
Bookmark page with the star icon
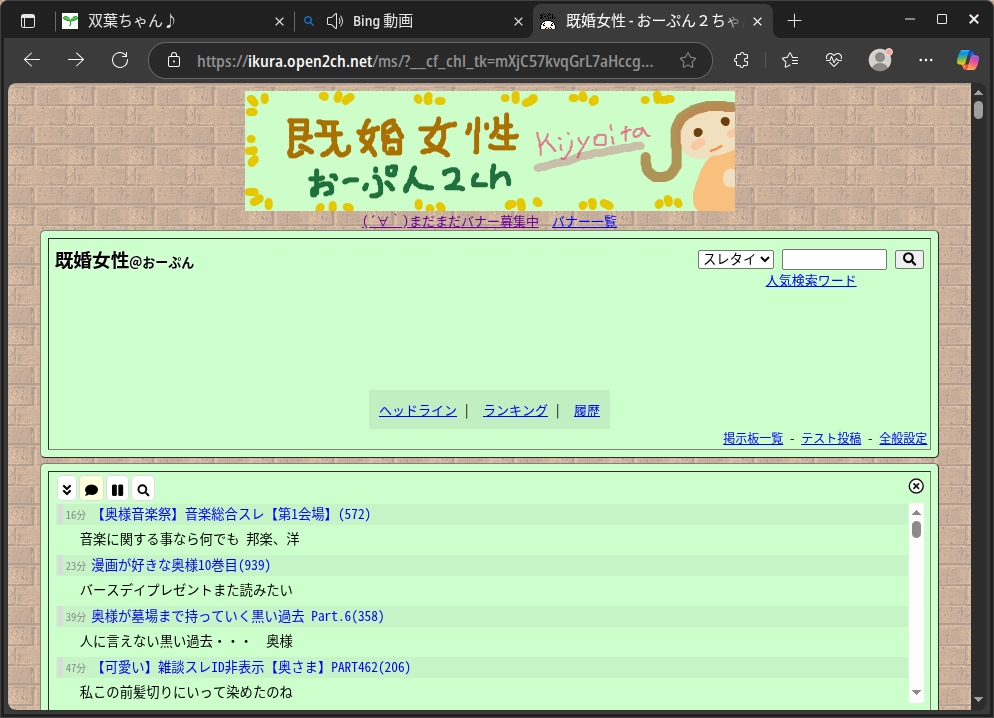pyautogui.click(x=688, y=60)
